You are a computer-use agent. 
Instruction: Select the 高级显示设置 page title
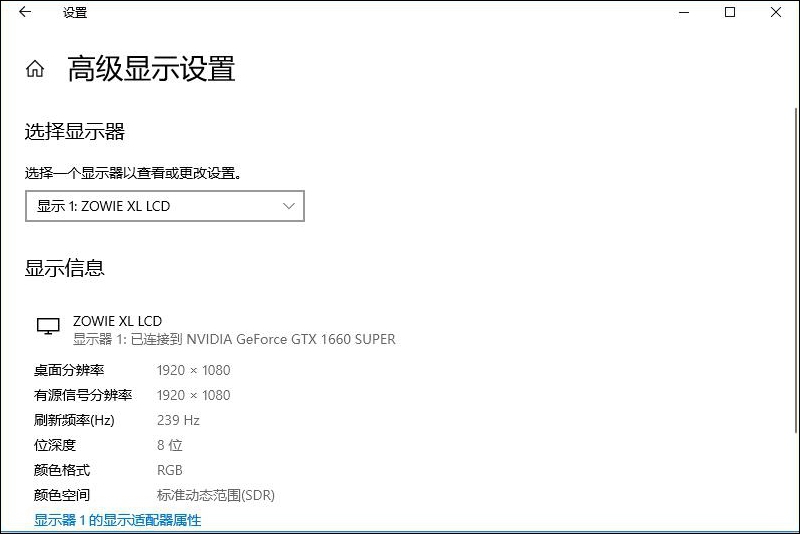pos(151,68)
